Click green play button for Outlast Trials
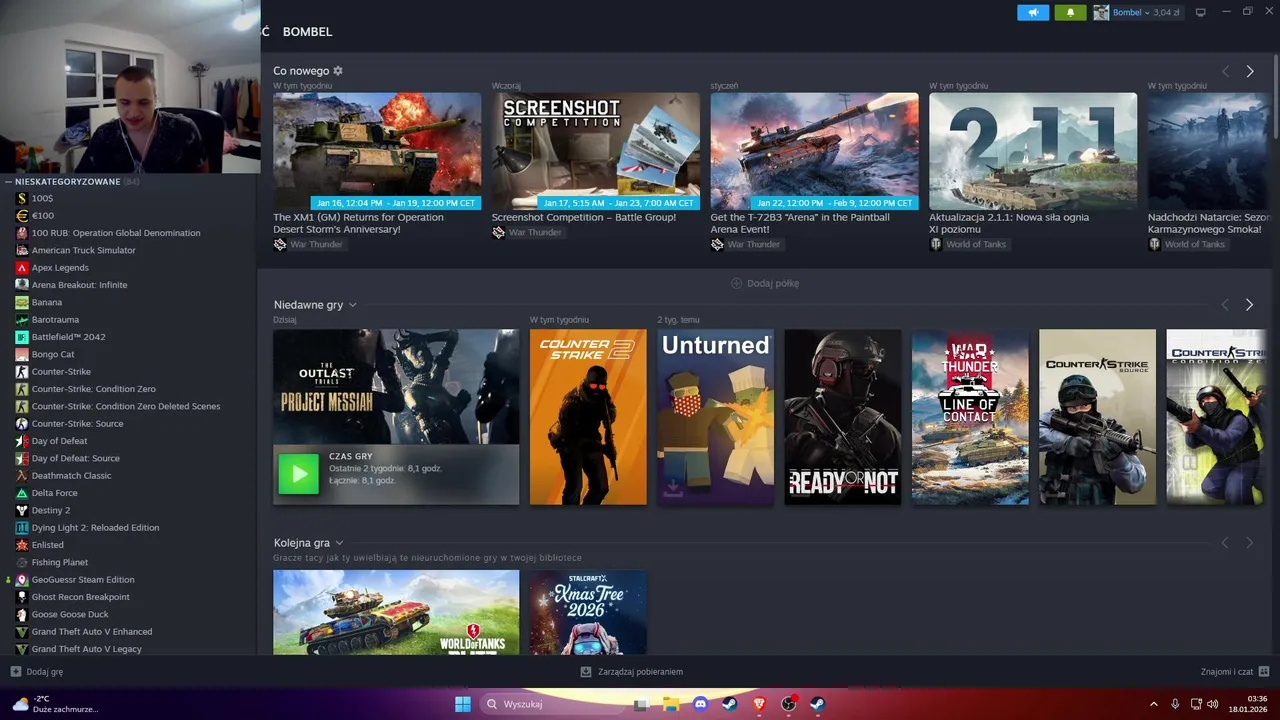Viewport: 1280px width, 720px height. pyautogui.click(x=298, y=474)
